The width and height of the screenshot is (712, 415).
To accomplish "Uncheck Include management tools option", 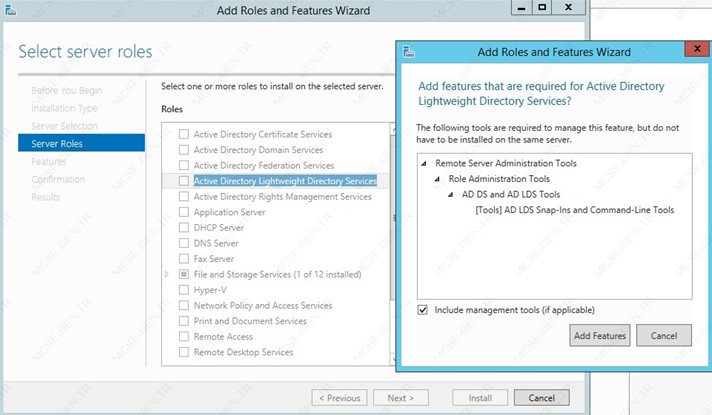I will pos(423,310).
